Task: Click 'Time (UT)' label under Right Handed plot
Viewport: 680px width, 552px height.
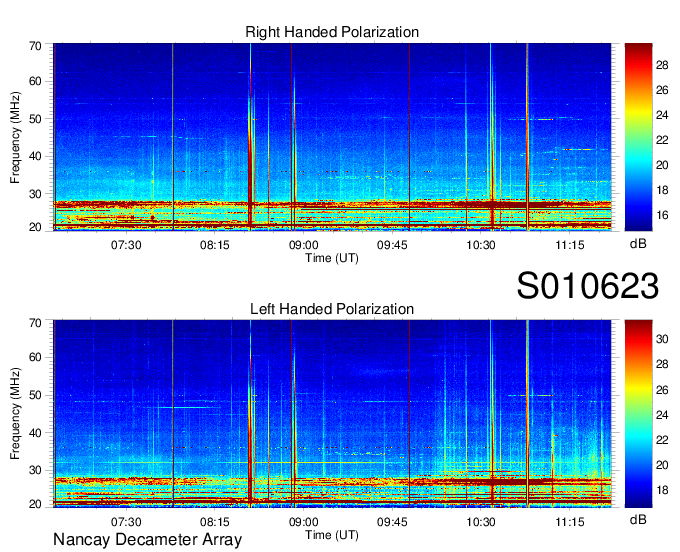Action: pyautogui.click(x=332, y=258)
